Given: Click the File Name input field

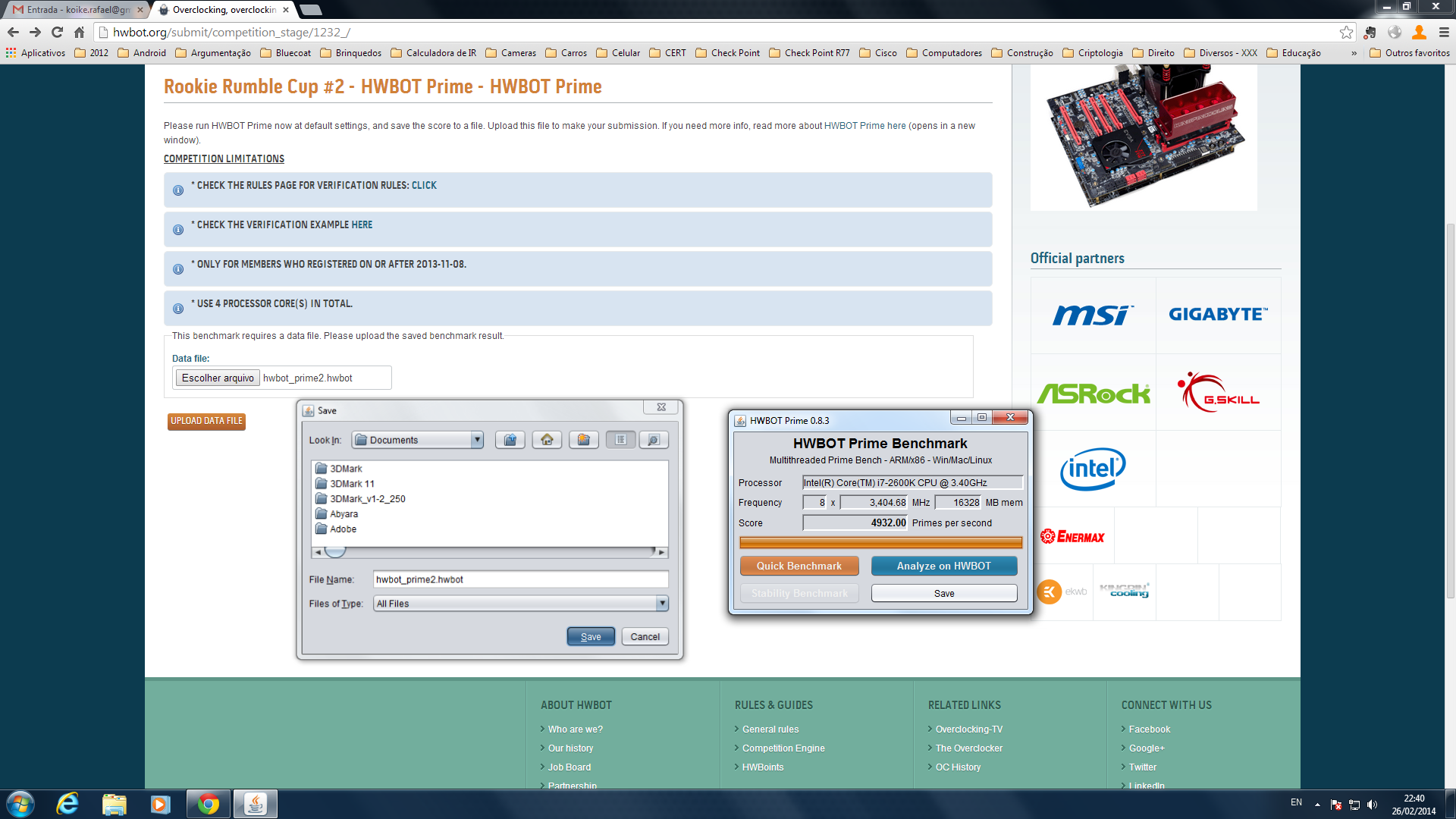Looking at the screenshot, I should [x=520, y=579].
